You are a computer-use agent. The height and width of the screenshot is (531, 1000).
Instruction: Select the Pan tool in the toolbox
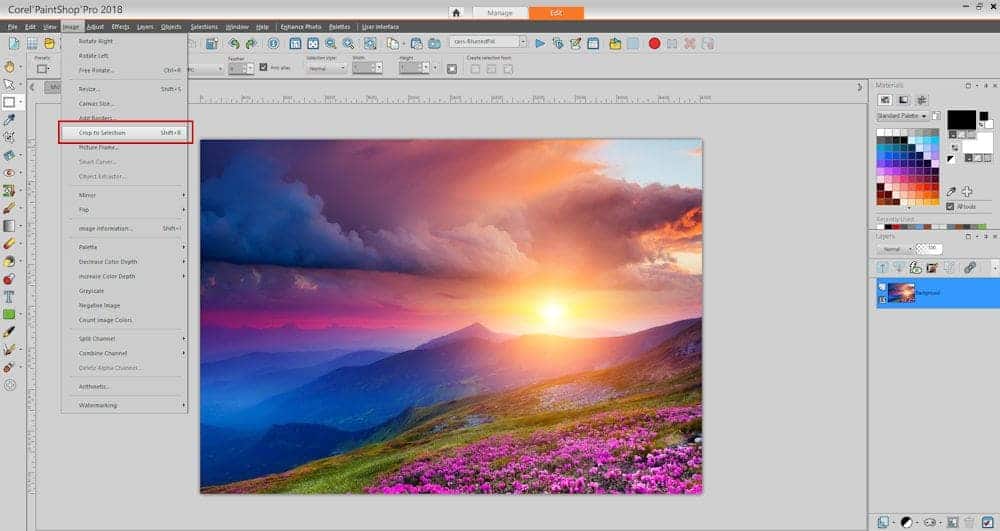click(x=9, y=66)
